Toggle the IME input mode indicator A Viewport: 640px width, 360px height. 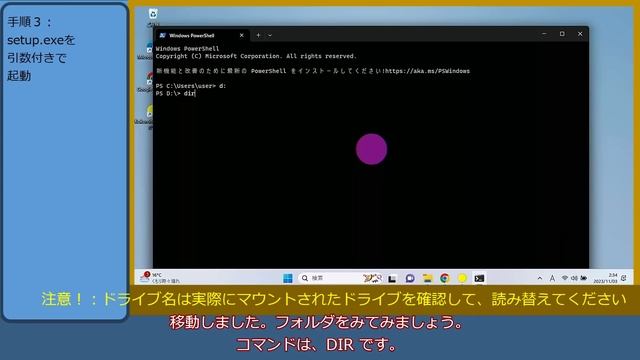pos(552,278)
